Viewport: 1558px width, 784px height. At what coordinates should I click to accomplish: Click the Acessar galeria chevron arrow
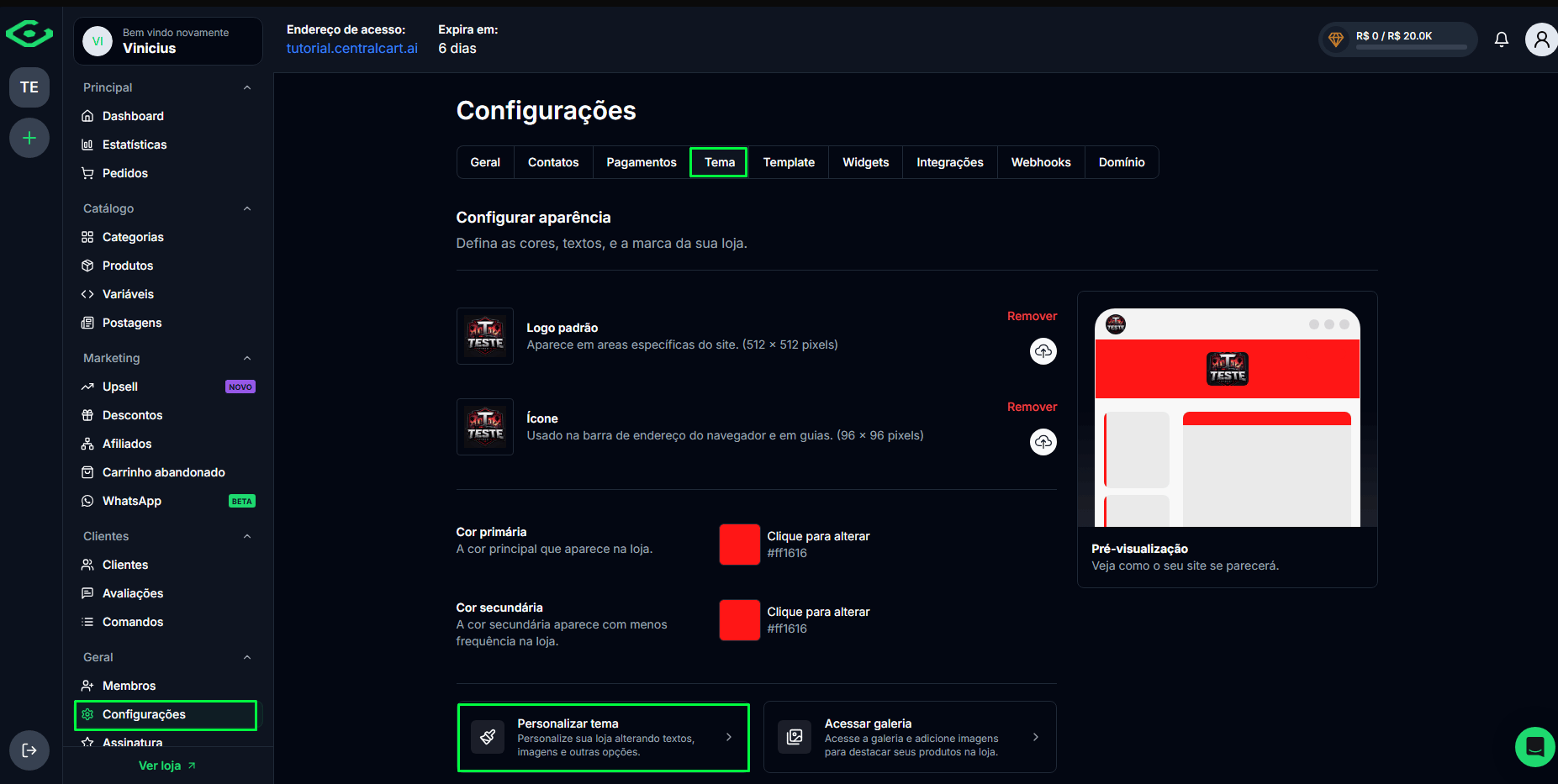tap(1036, 737)
